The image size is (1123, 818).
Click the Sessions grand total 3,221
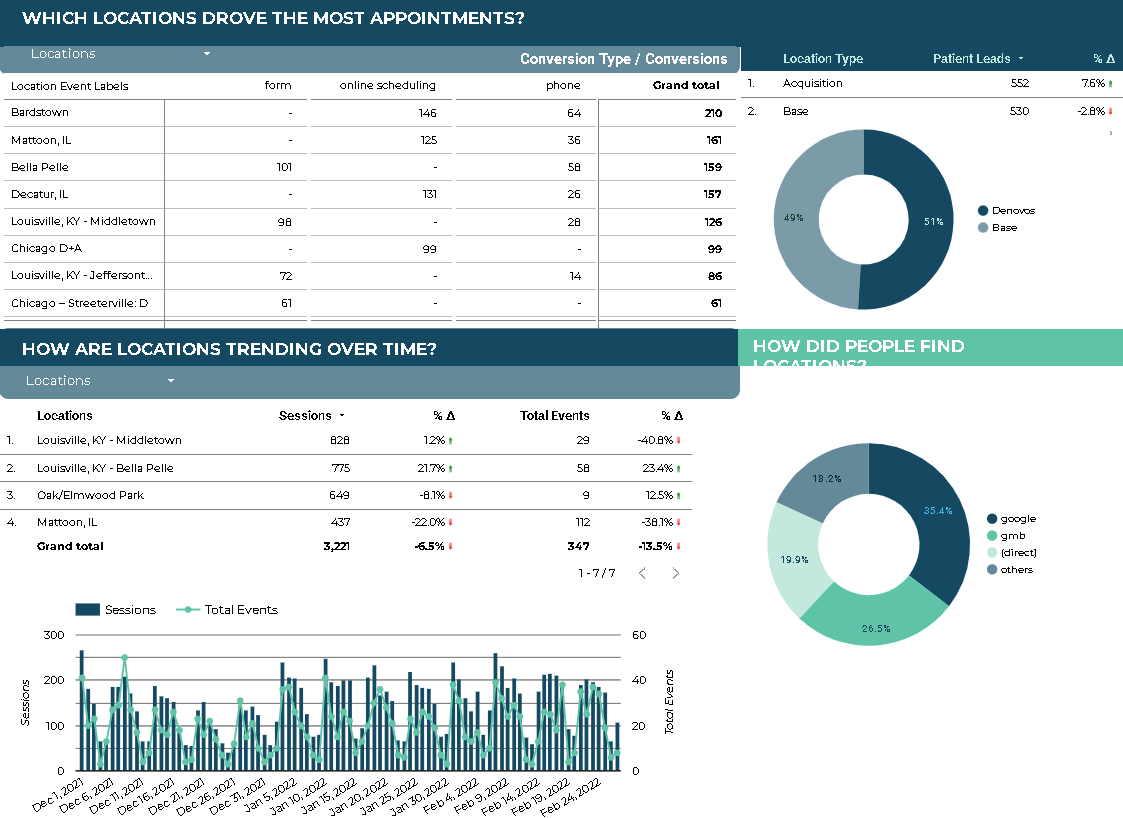click(x=336, y=546)
